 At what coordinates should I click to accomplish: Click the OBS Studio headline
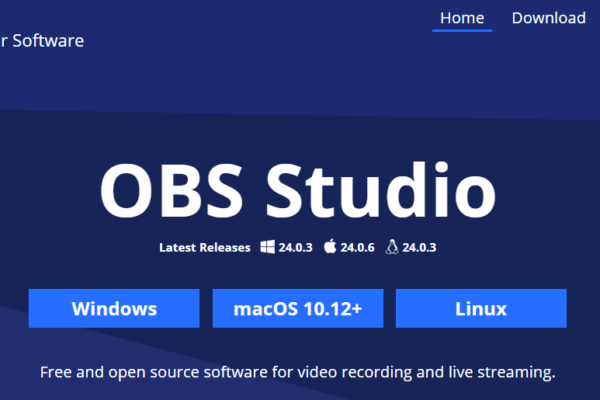298,190
